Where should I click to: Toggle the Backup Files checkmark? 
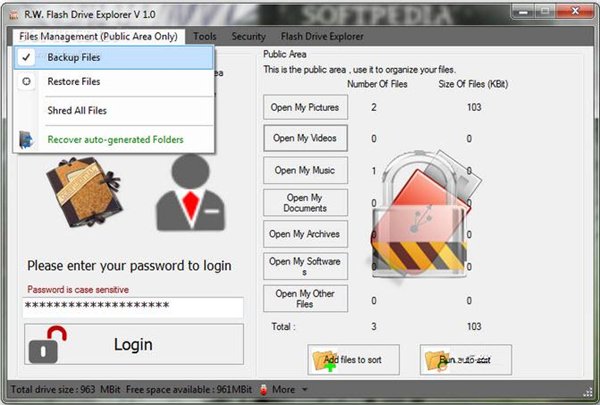(26, 57)
